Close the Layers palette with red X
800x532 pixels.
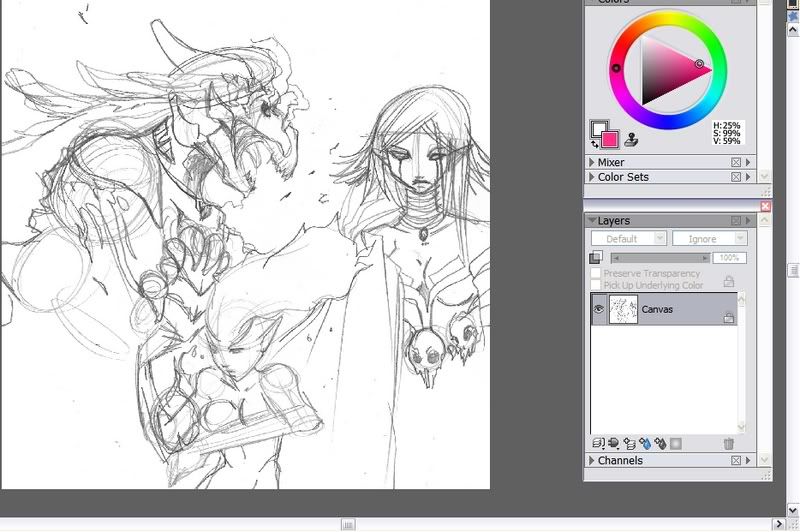(765, 206)
